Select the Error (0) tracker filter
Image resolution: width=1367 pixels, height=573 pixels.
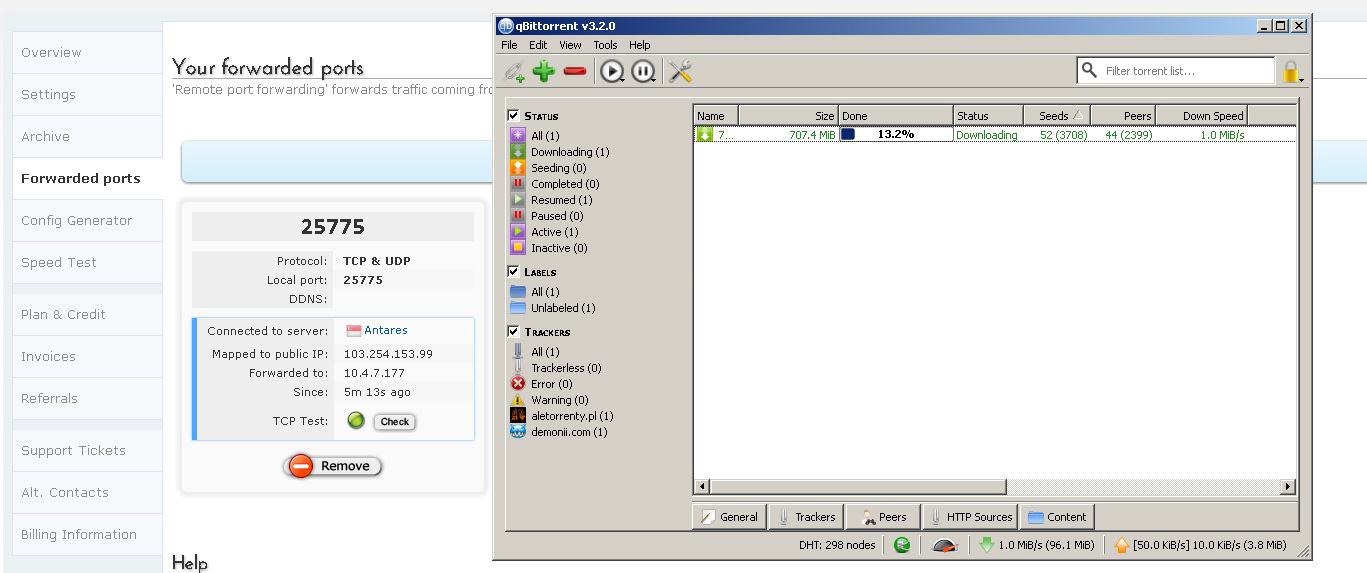pos(552,384)
